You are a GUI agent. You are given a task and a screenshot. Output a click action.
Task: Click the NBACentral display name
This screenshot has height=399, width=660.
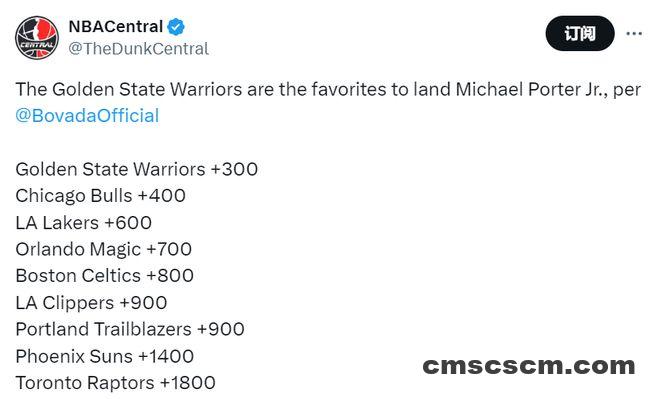(x=115, y=27)
